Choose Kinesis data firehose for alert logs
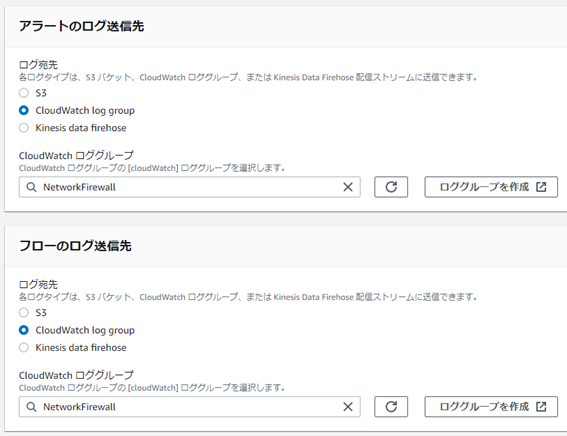 click(24, 128)
